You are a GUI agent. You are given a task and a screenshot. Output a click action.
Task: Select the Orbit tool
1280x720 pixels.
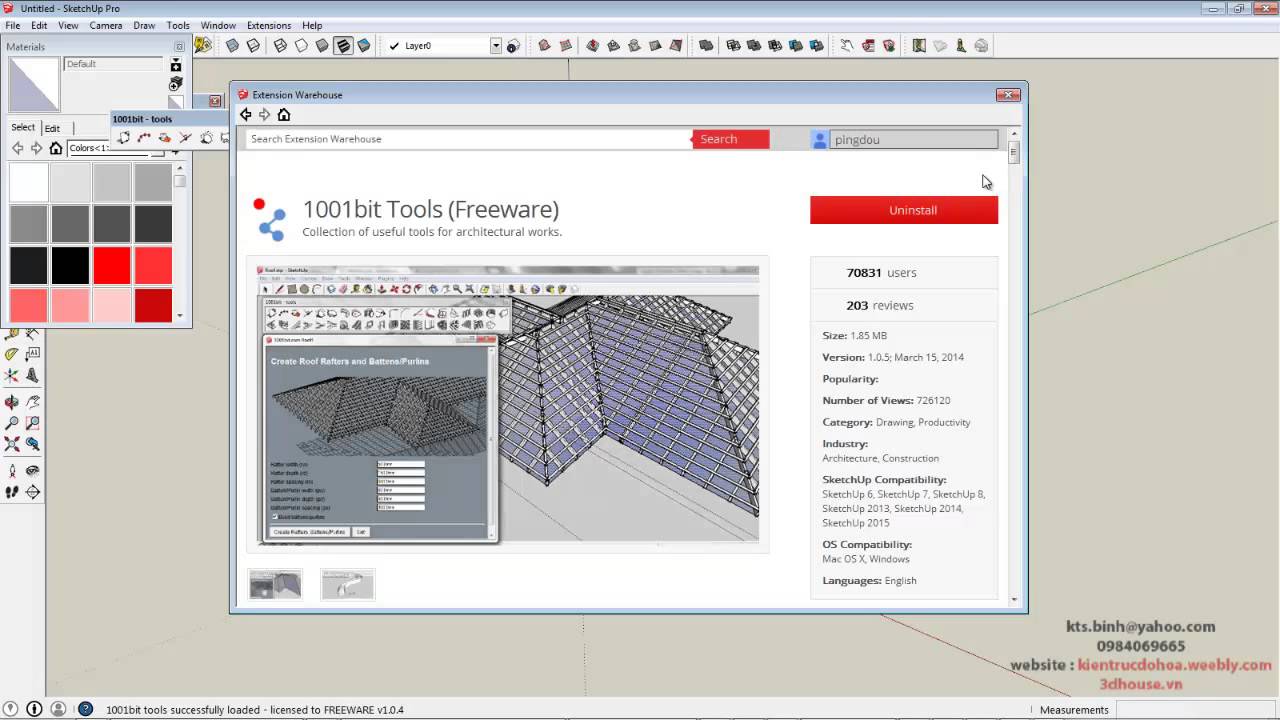tap(11, 402)
